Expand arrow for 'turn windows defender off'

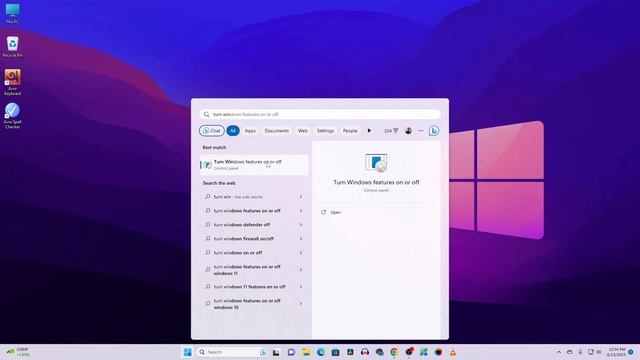pos(301,224)
